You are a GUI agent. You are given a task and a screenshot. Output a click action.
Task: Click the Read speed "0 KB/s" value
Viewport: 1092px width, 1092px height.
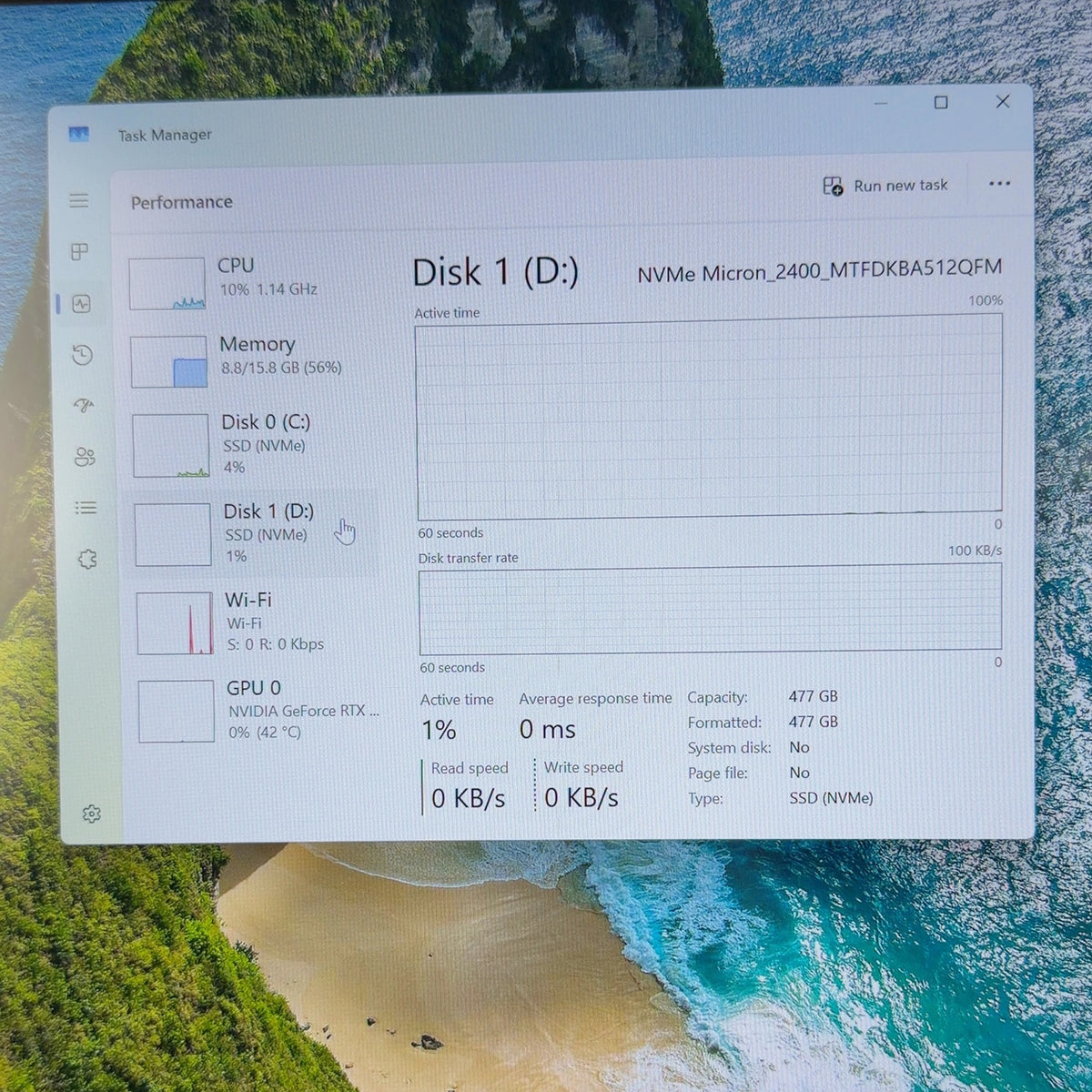coord(469,799)
